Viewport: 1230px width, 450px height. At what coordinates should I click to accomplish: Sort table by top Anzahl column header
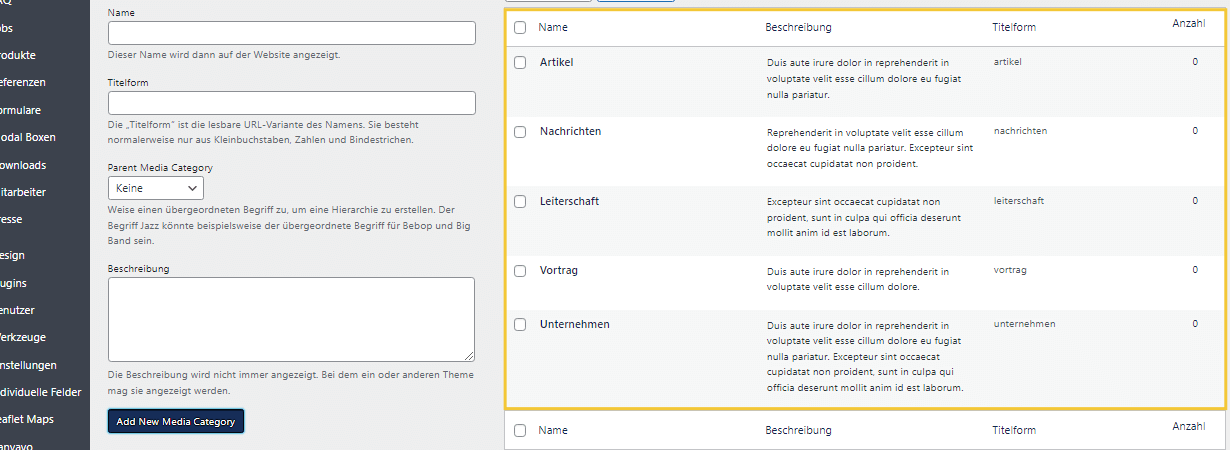(1188, 23)
